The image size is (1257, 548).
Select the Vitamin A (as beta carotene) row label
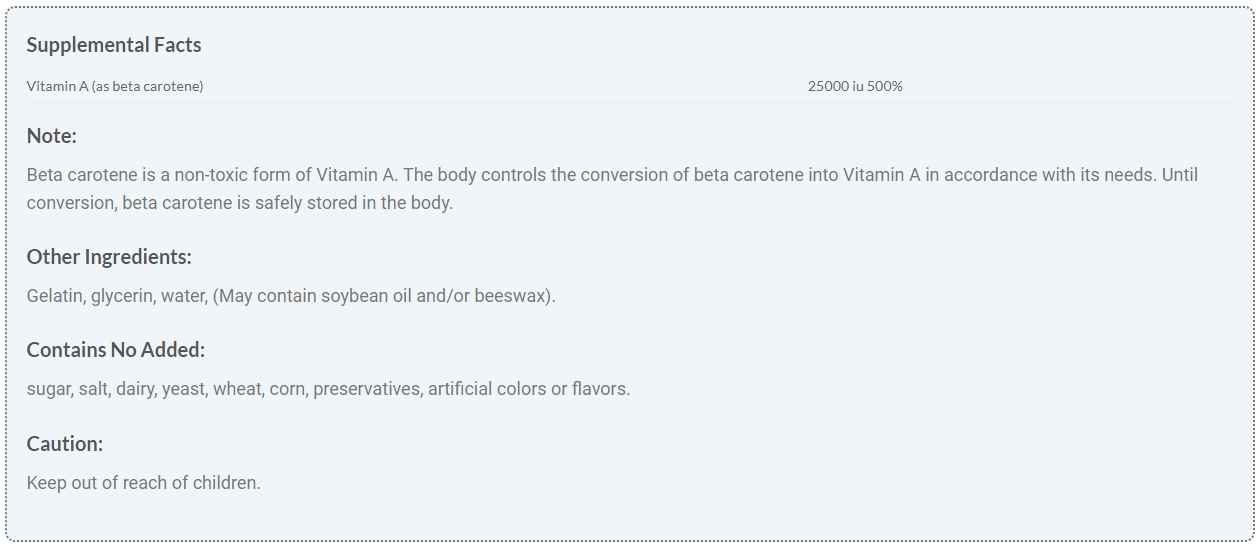(x=115, y=87)
